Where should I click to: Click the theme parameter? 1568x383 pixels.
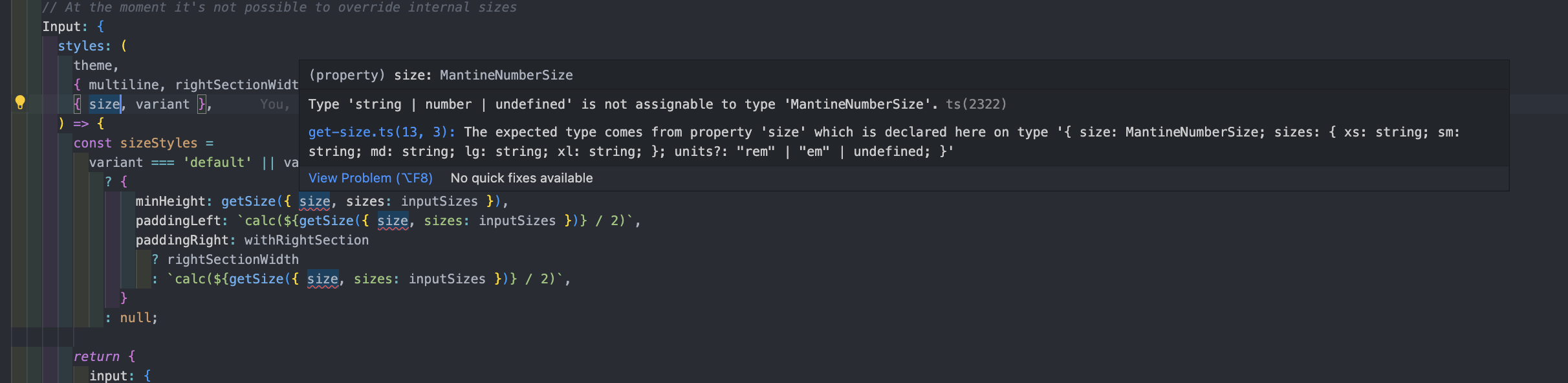click(94, 65)
